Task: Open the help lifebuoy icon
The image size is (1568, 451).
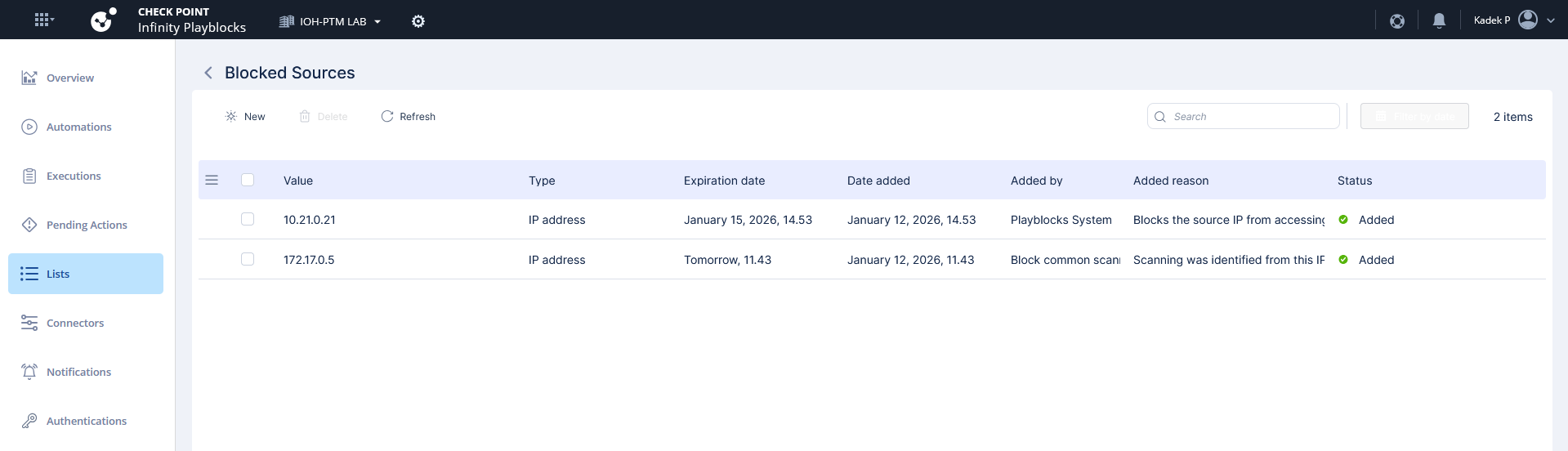Action: point(1397,21)
